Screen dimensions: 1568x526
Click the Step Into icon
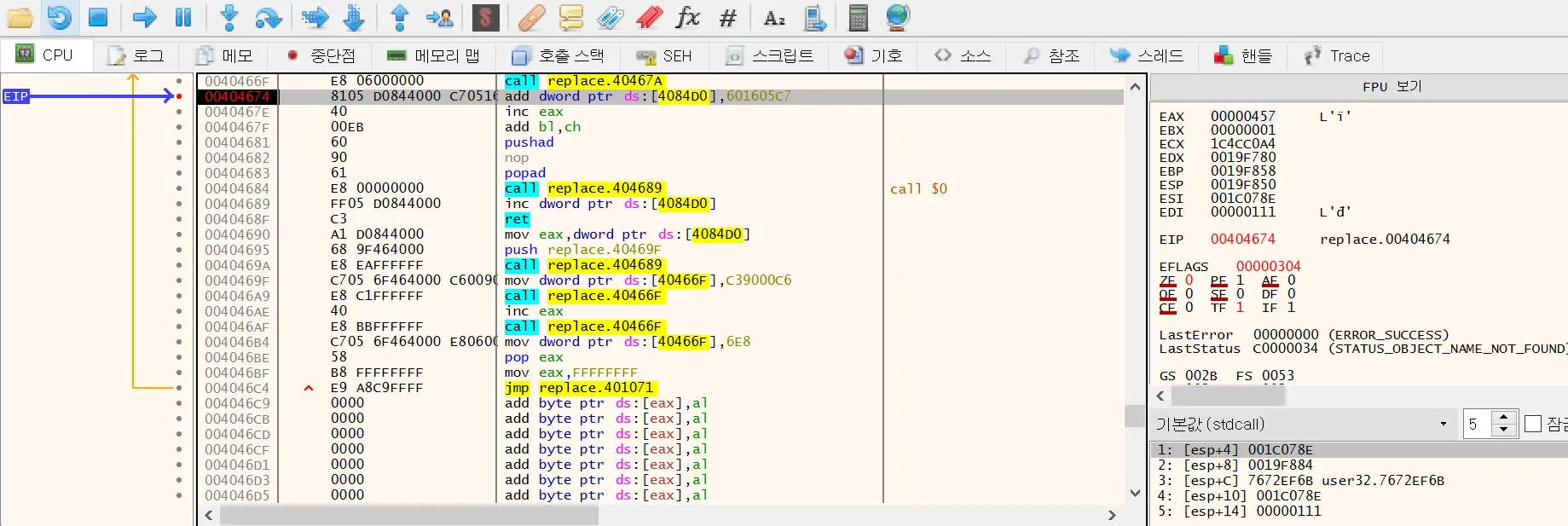coord(229,17)
